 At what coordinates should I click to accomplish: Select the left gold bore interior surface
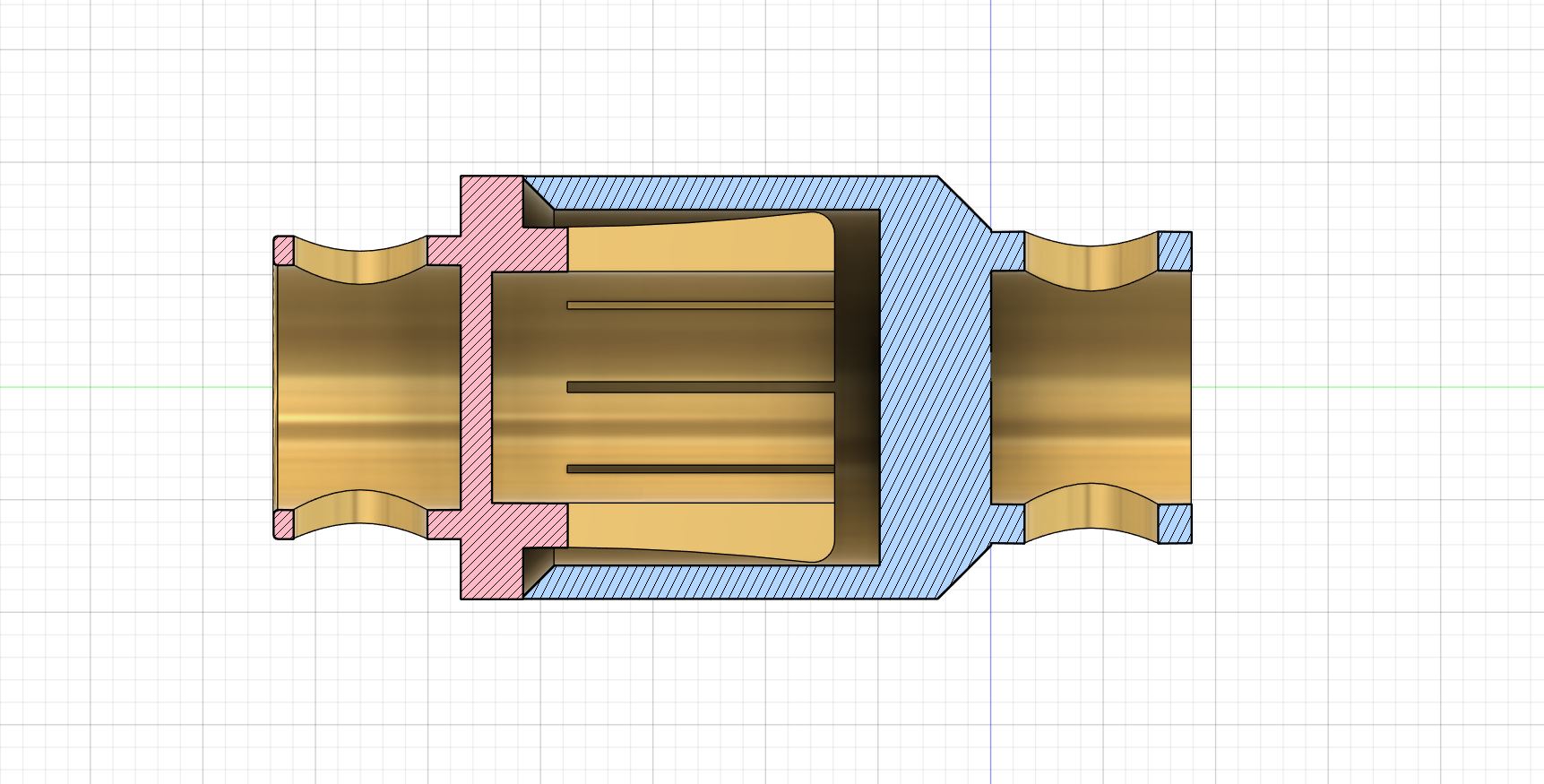(x=367, y=387)
